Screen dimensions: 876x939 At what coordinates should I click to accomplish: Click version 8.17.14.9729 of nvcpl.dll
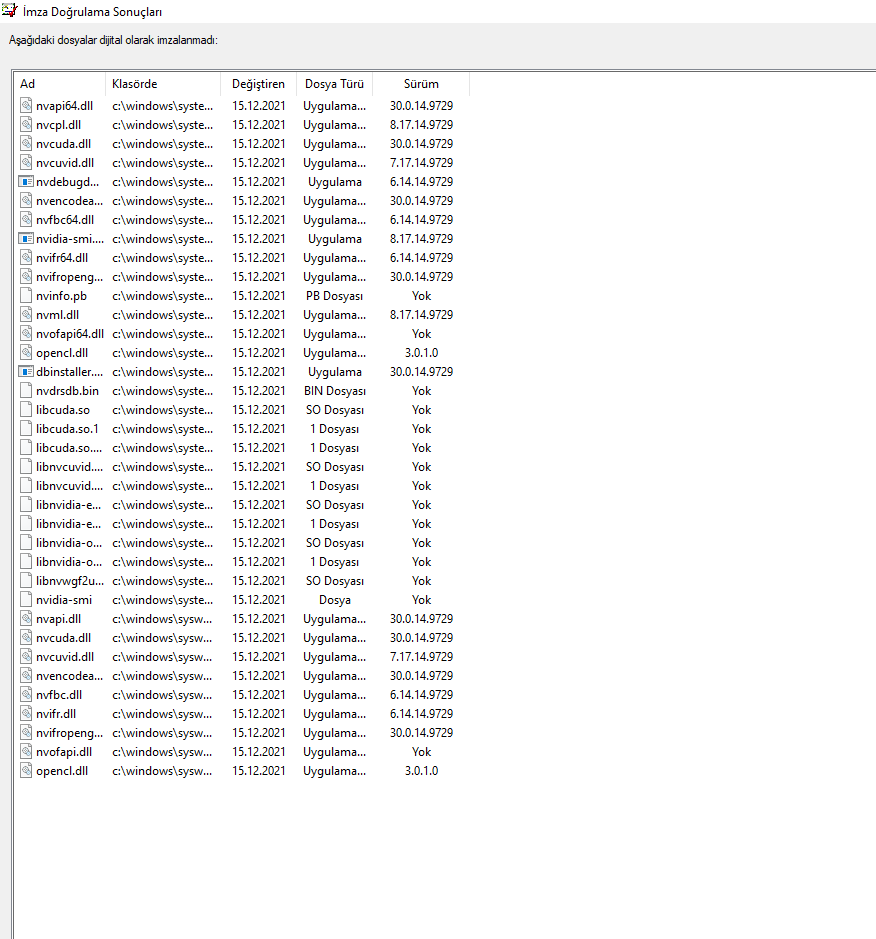(421, 125)
